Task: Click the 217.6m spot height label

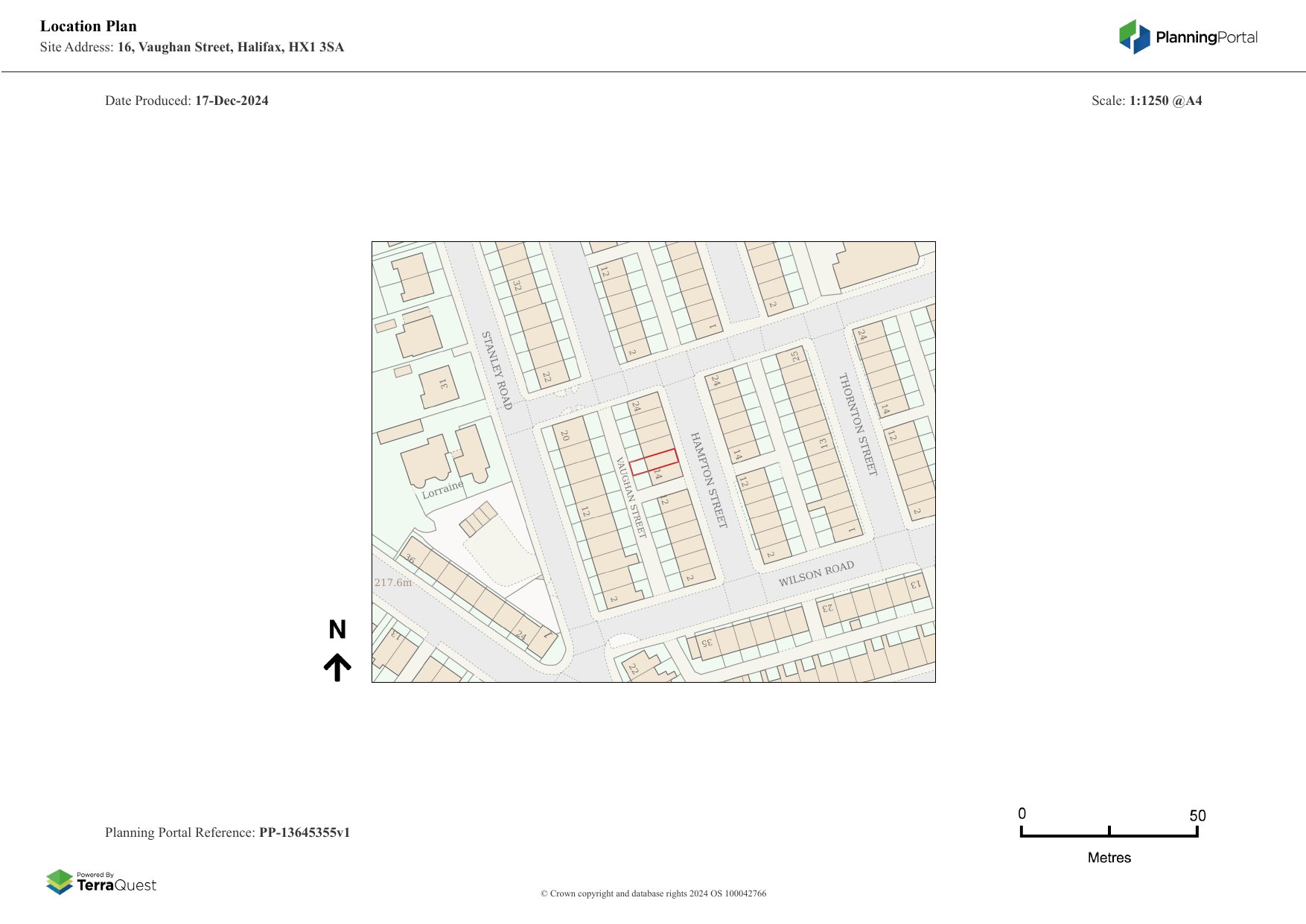Action: pyautogui.click(x=392, y=582)
